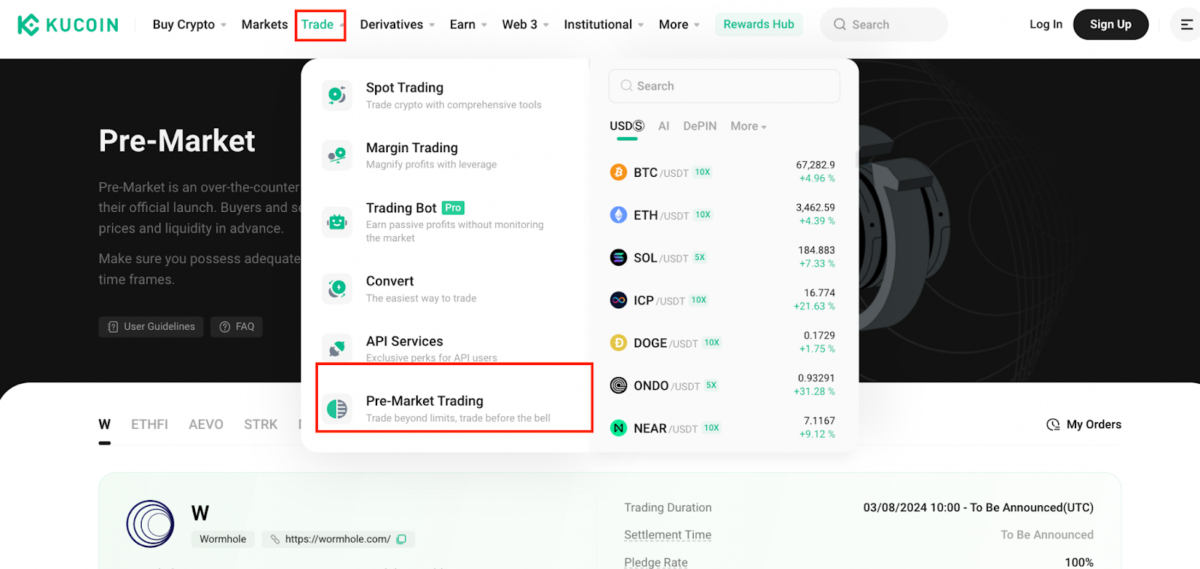Click the ONDO coin icon
The height and width of the screenshot is (569, 1200).
tap(618, 385)
